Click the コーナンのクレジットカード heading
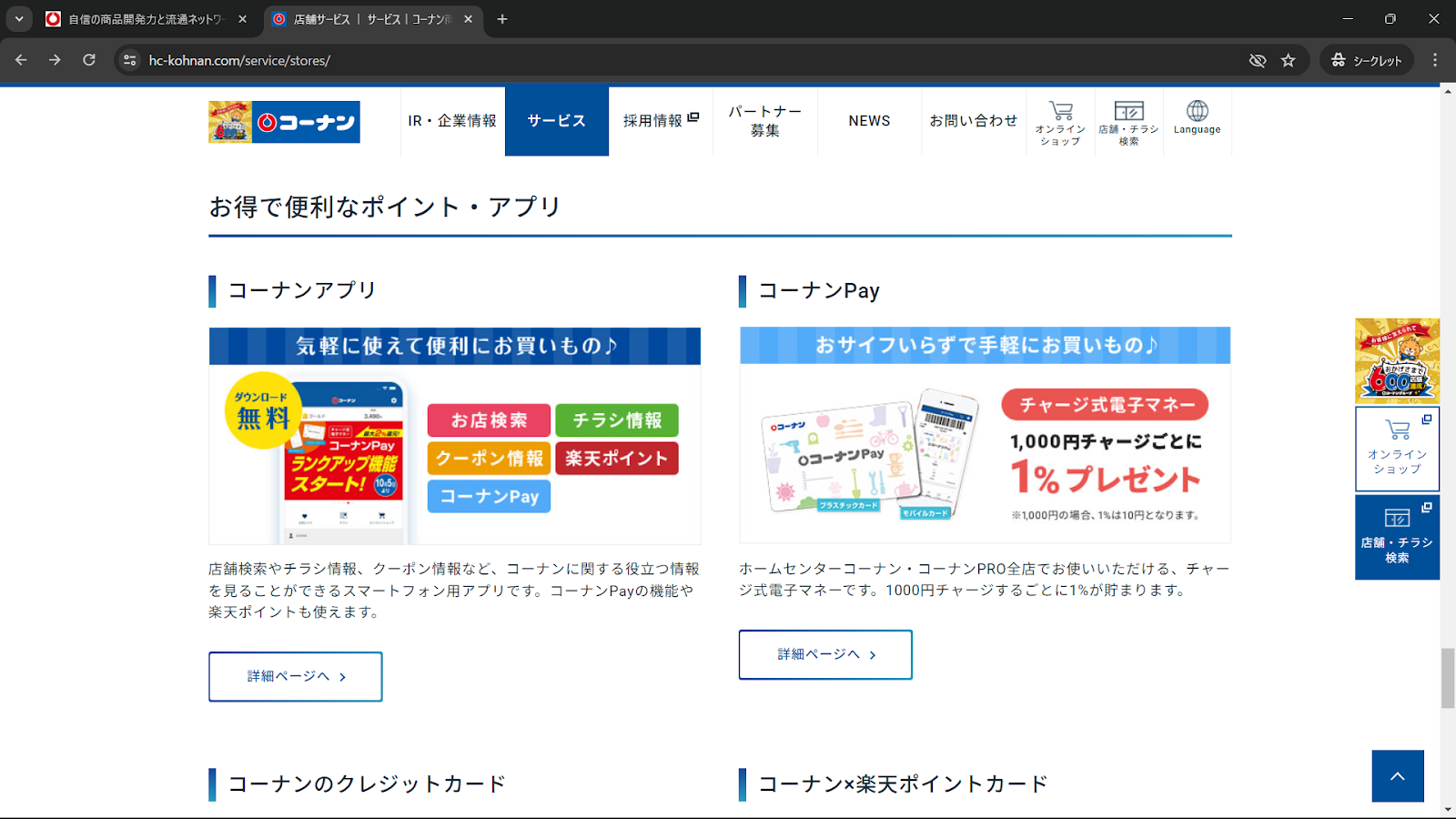 (367, 784)
